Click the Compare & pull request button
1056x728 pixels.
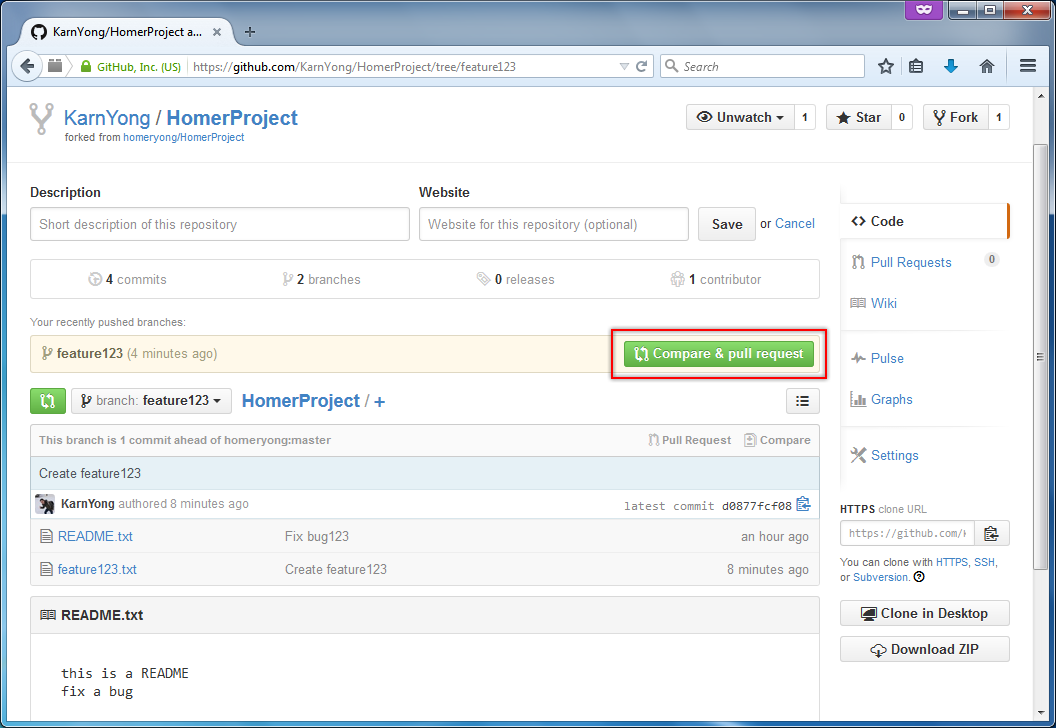[718, 354]
